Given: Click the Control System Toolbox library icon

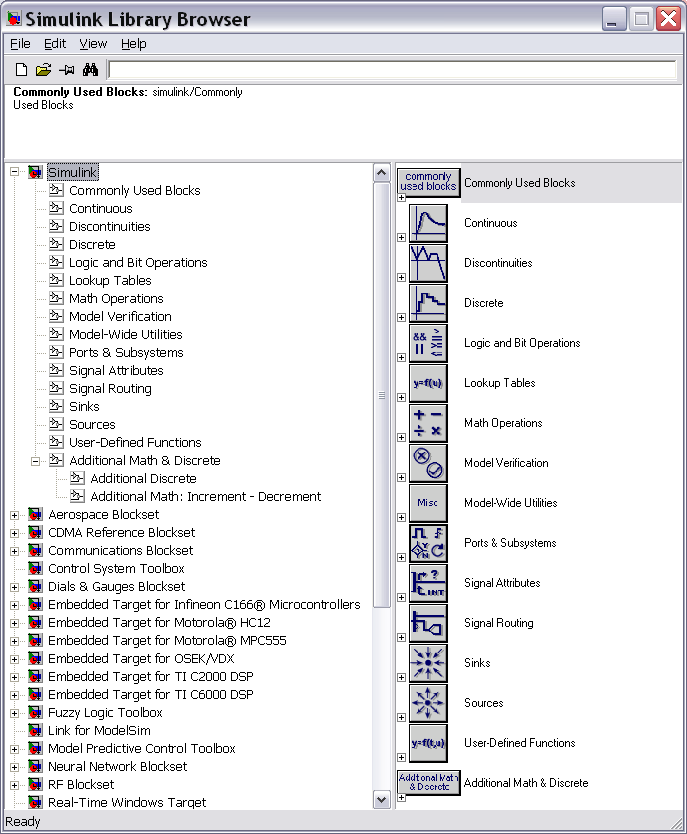Looking at the screenshot, I should click(35, 569).
